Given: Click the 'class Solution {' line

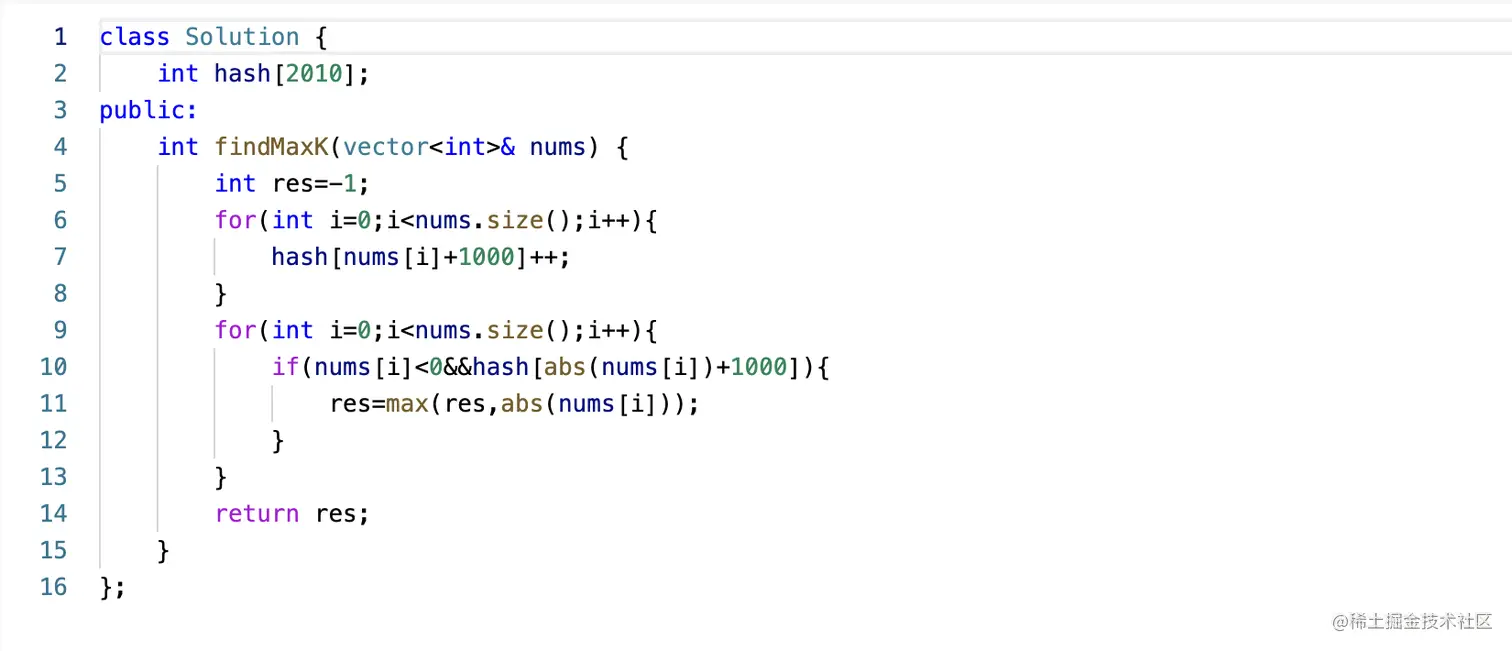Looking at the screenshot, I should [213, 38].
